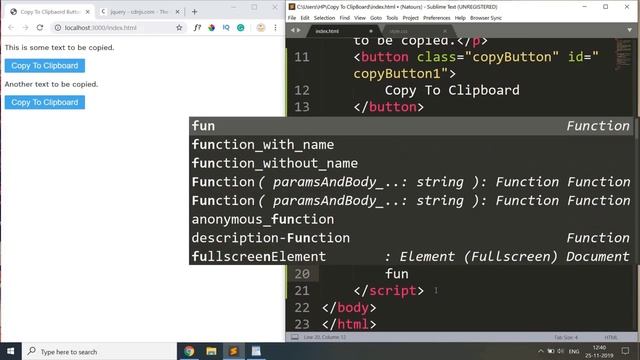Open Chrome from taskbar
This screenshot has height=360, width=640.
tap(189, 351)
